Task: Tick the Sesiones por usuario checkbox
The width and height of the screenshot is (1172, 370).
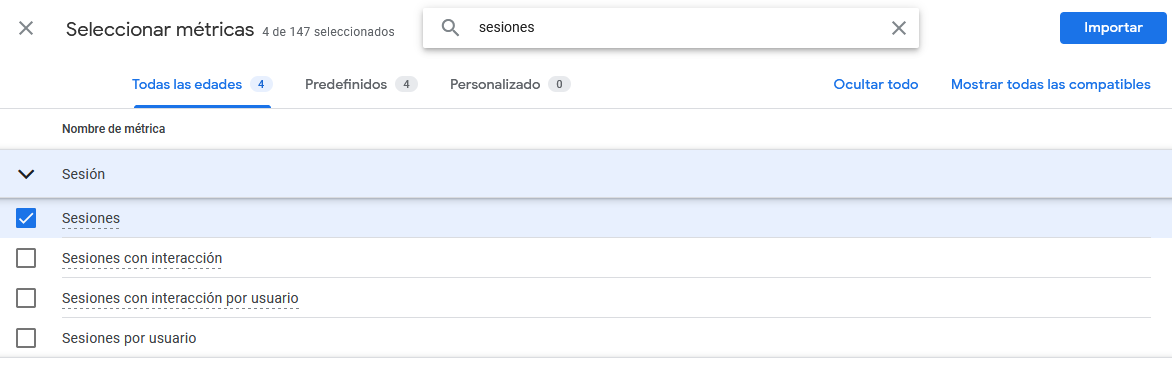Action: pyautogui.click(x=26, y=338)
